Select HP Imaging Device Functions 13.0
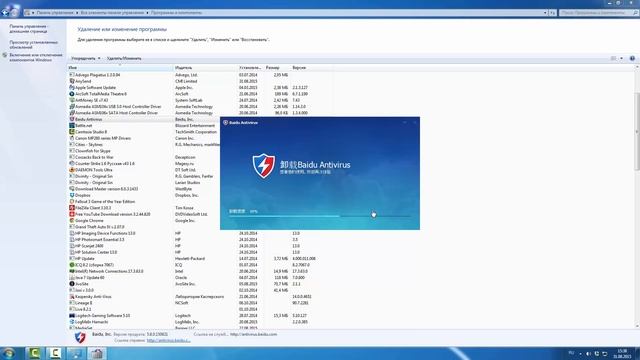 click(x=200, y=233)
